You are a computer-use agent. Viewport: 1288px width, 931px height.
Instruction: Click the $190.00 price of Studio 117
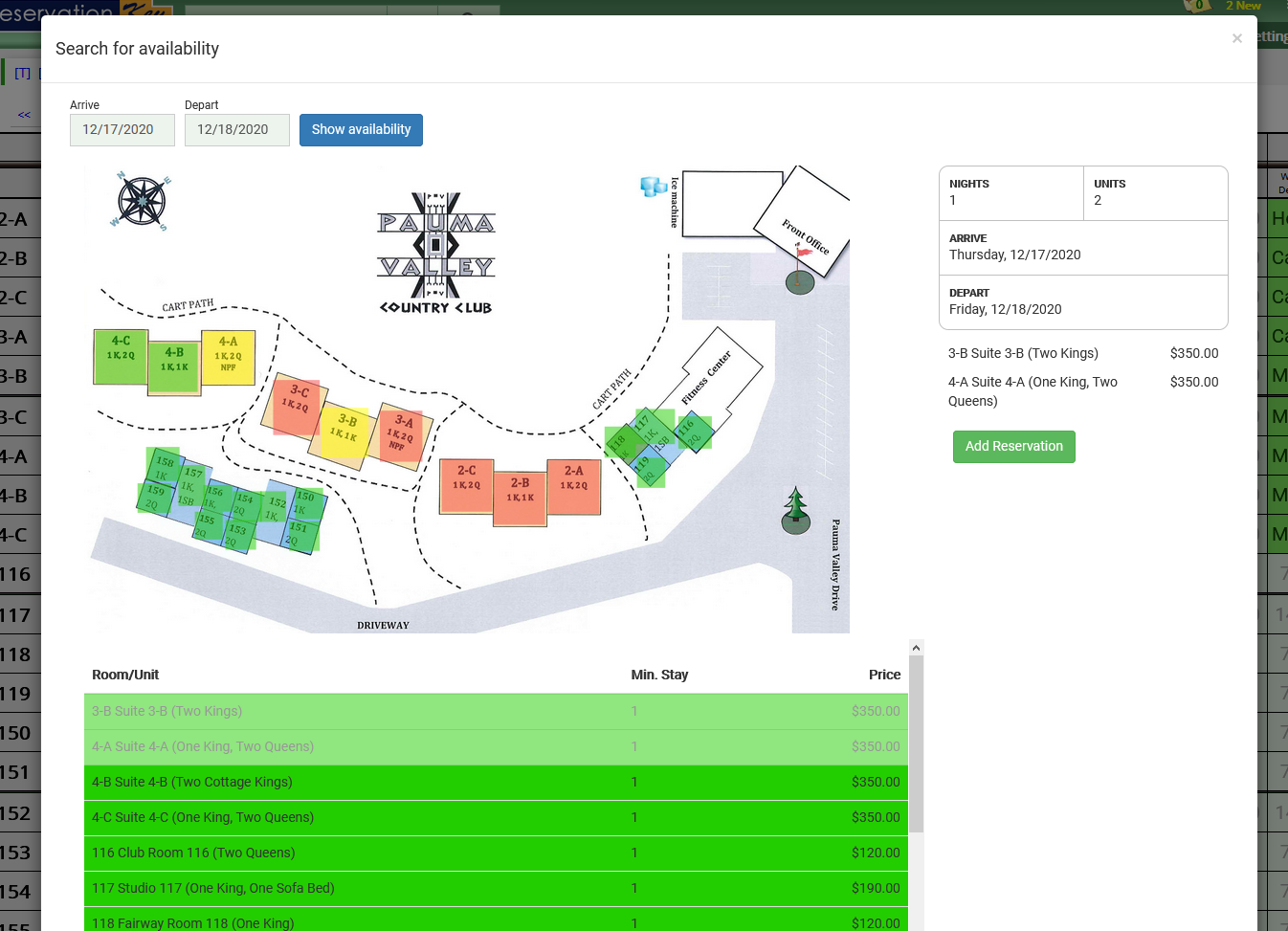(x=876, y=889)
